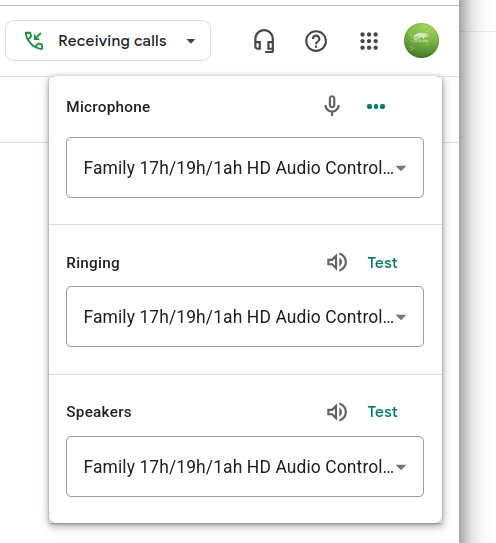Click the Receiving calls status button

(x=108, y=41)
